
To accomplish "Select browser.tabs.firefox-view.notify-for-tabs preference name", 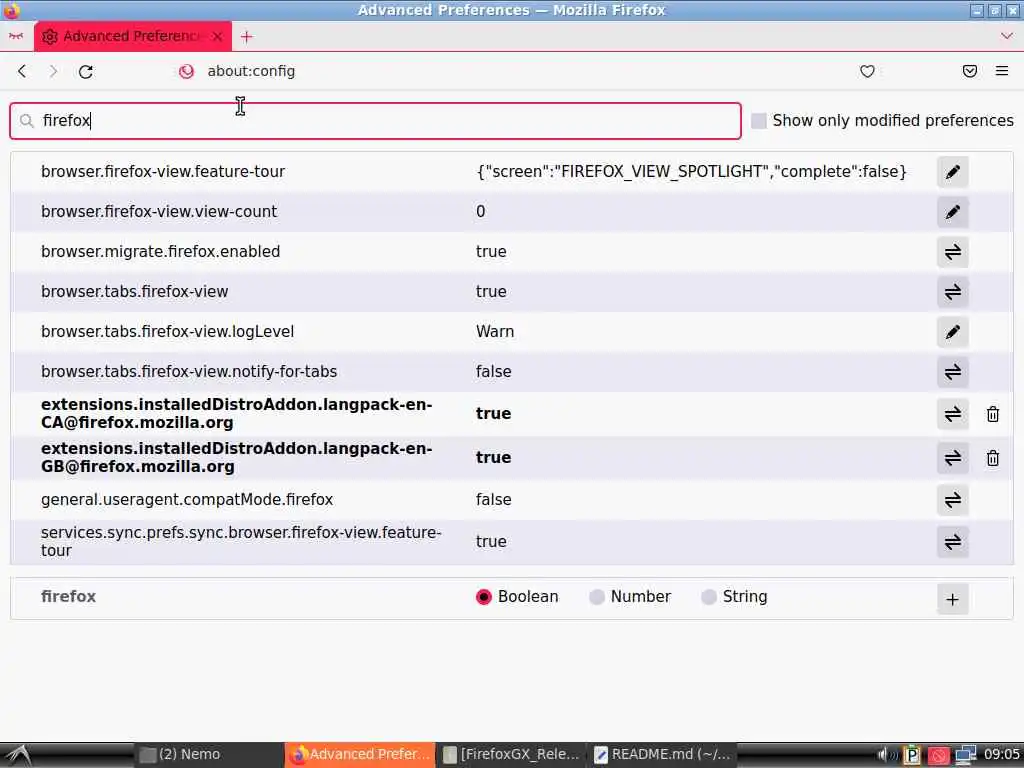I will click(189, 372).
